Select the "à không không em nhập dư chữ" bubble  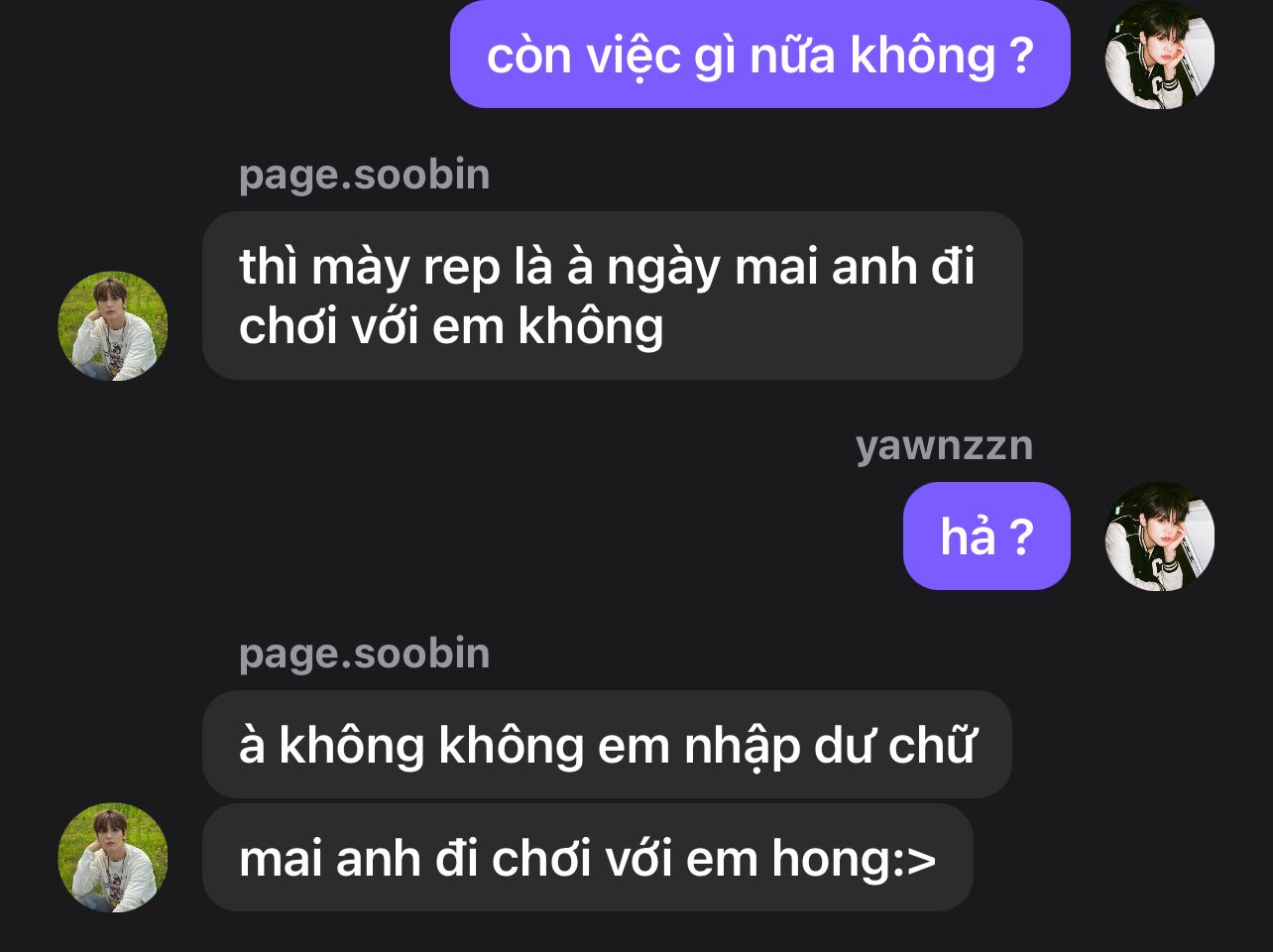[x=607, y=745]
